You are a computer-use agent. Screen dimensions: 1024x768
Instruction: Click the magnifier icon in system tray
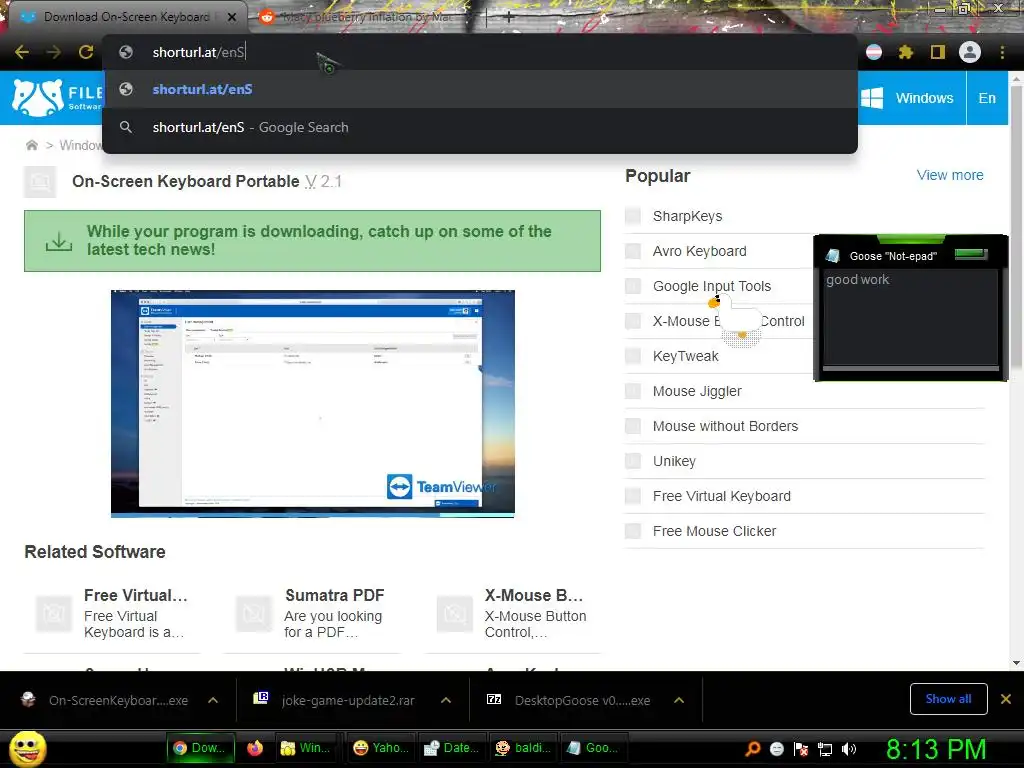[x=753, y=748]
